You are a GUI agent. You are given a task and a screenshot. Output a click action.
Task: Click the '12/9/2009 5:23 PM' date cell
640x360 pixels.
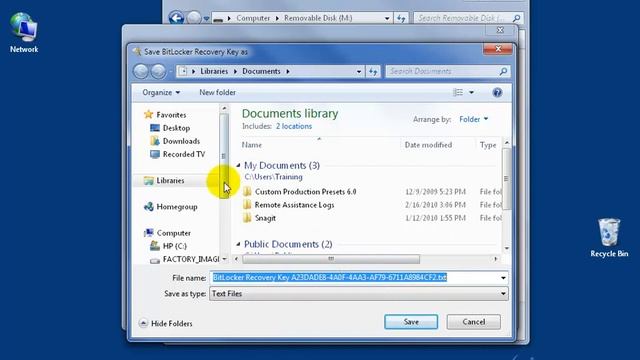coord(435,192)
